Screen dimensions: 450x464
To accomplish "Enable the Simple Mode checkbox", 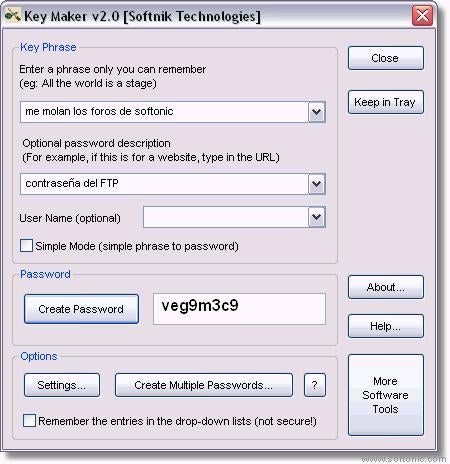I will (x=26, y=245).
